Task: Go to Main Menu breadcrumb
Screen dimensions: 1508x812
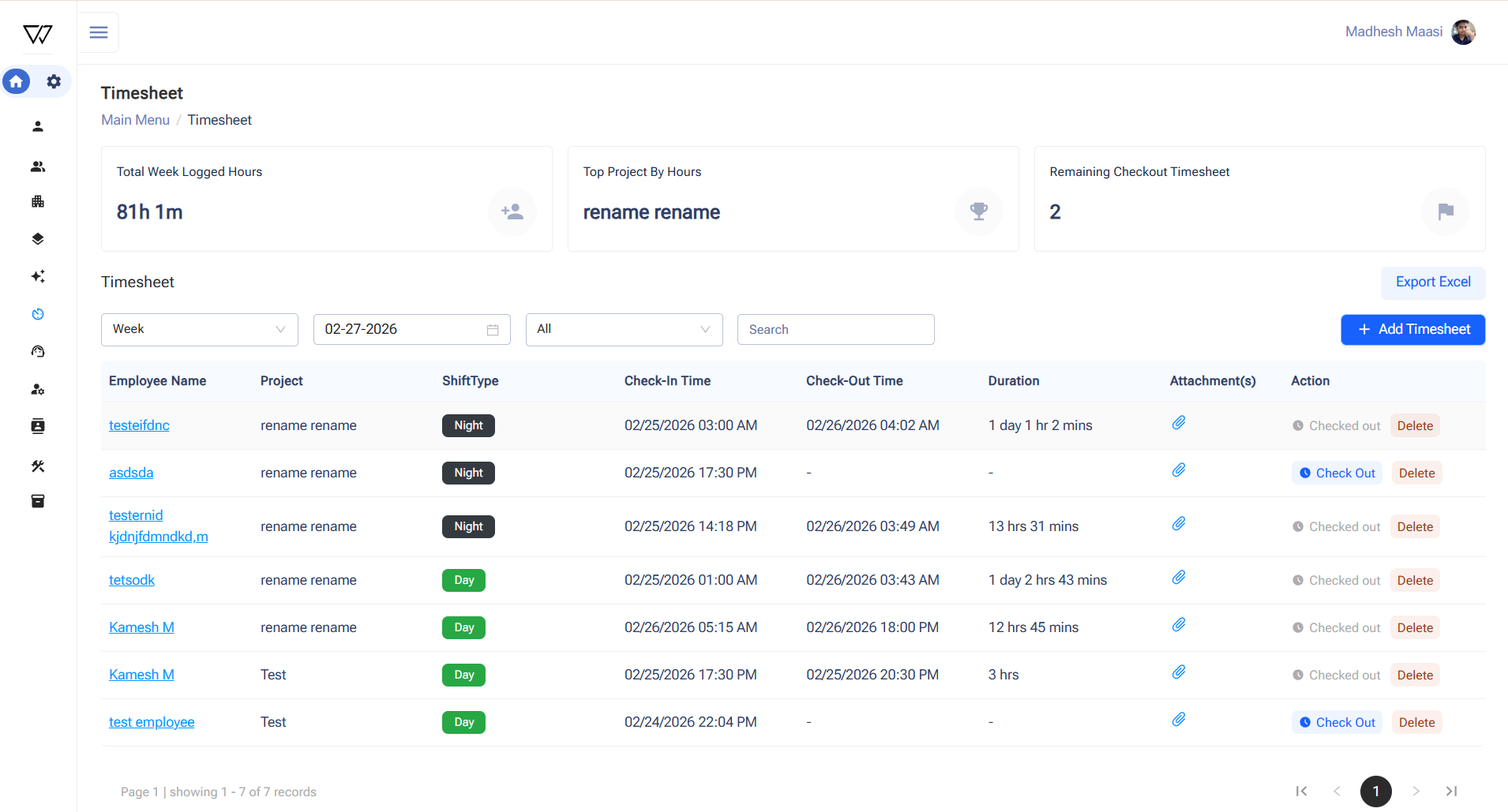Action: 135,120
